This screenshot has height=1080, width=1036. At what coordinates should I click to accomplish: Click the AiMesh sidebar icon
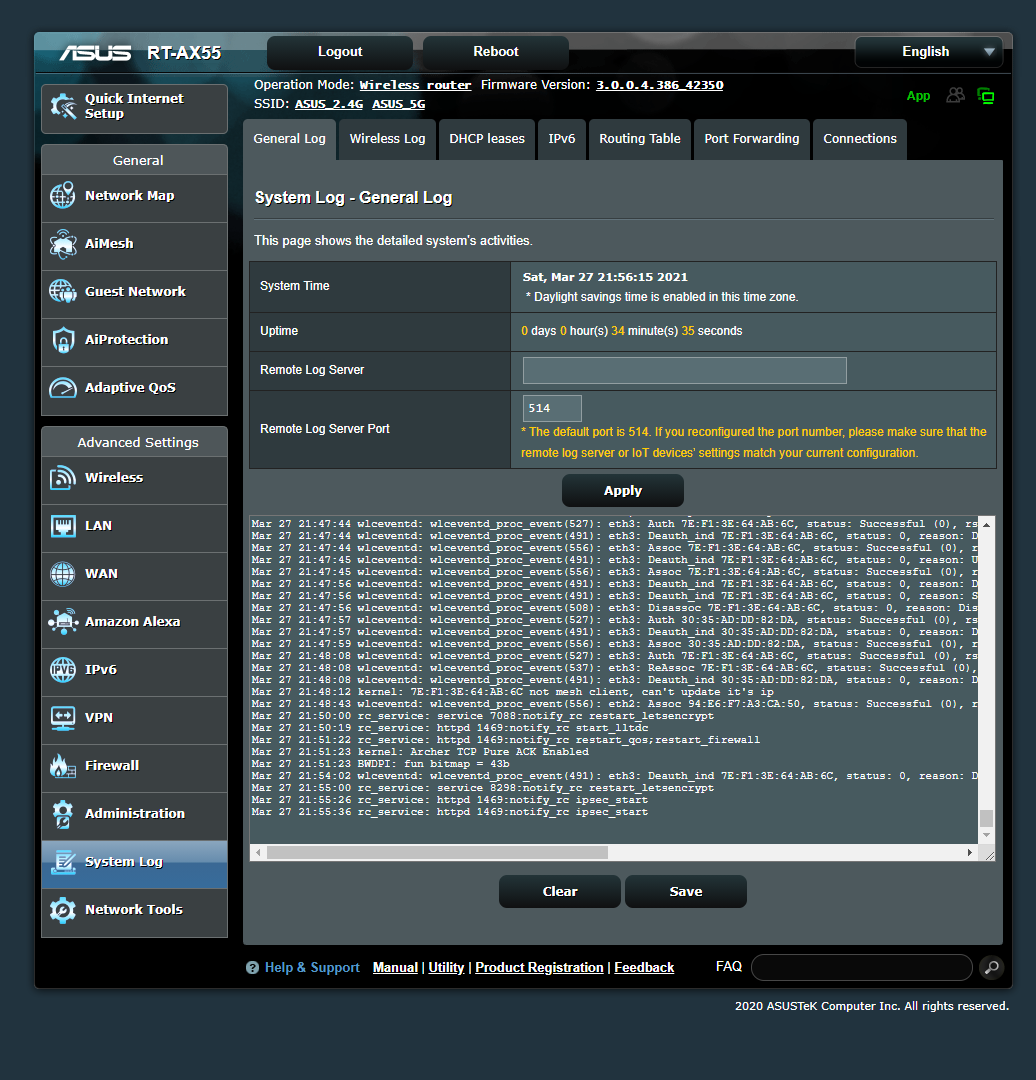pos(63,244)
